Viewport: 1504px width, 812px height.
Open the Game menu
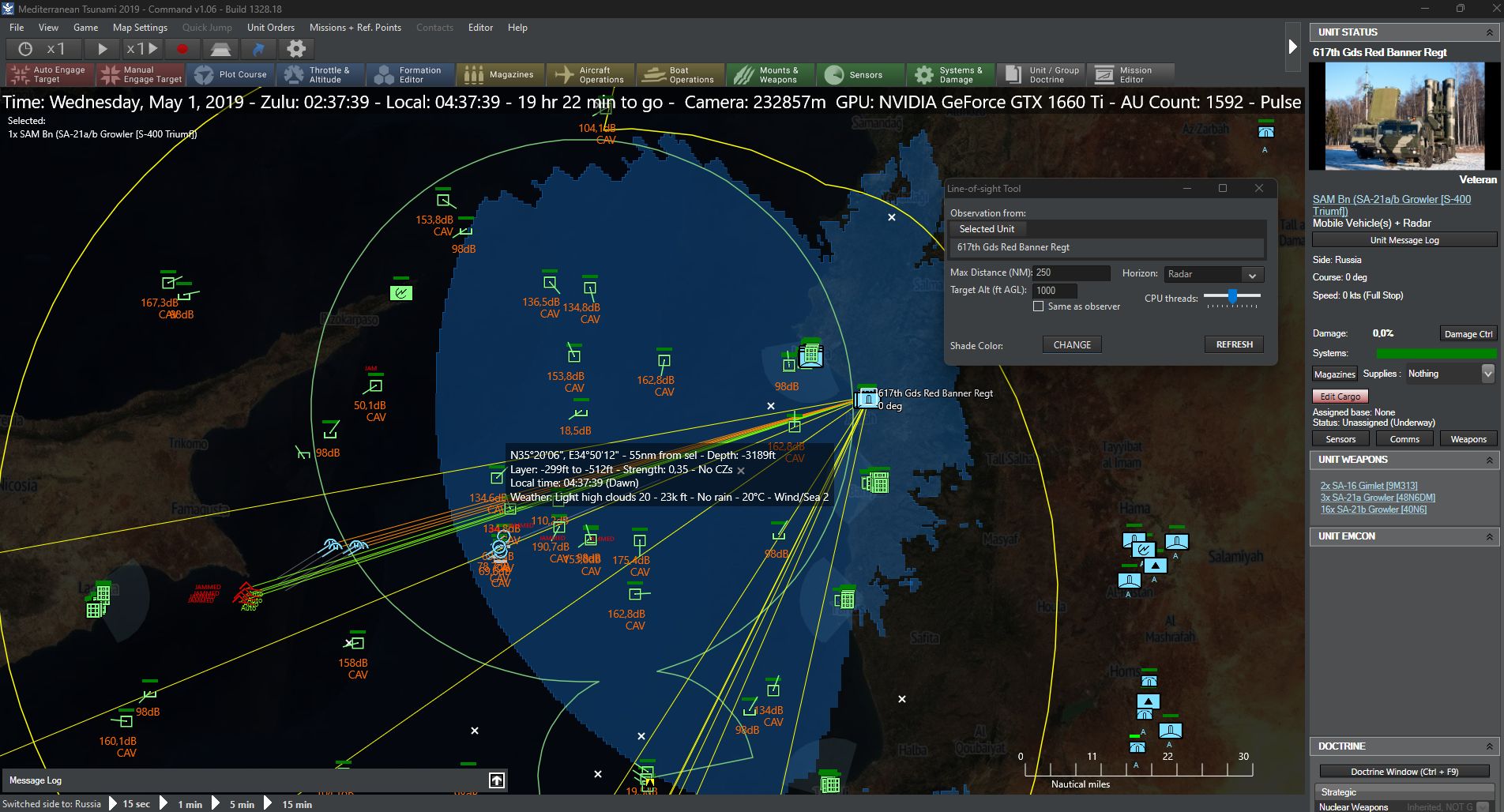(85, 27)
